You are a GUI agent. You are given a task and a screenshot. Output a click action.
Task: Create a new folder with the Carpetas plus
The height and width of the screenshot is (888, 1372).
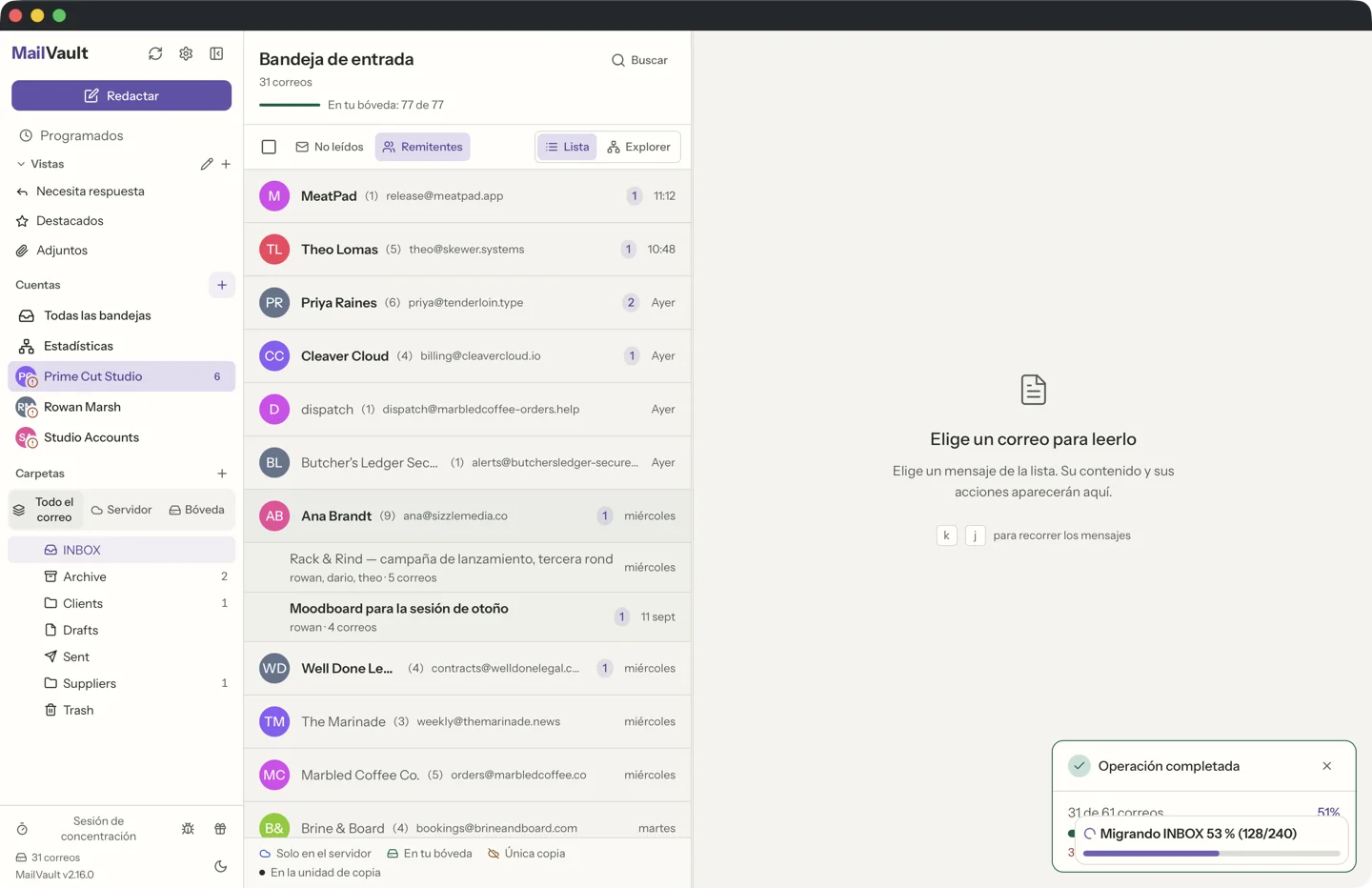(222, 474)
